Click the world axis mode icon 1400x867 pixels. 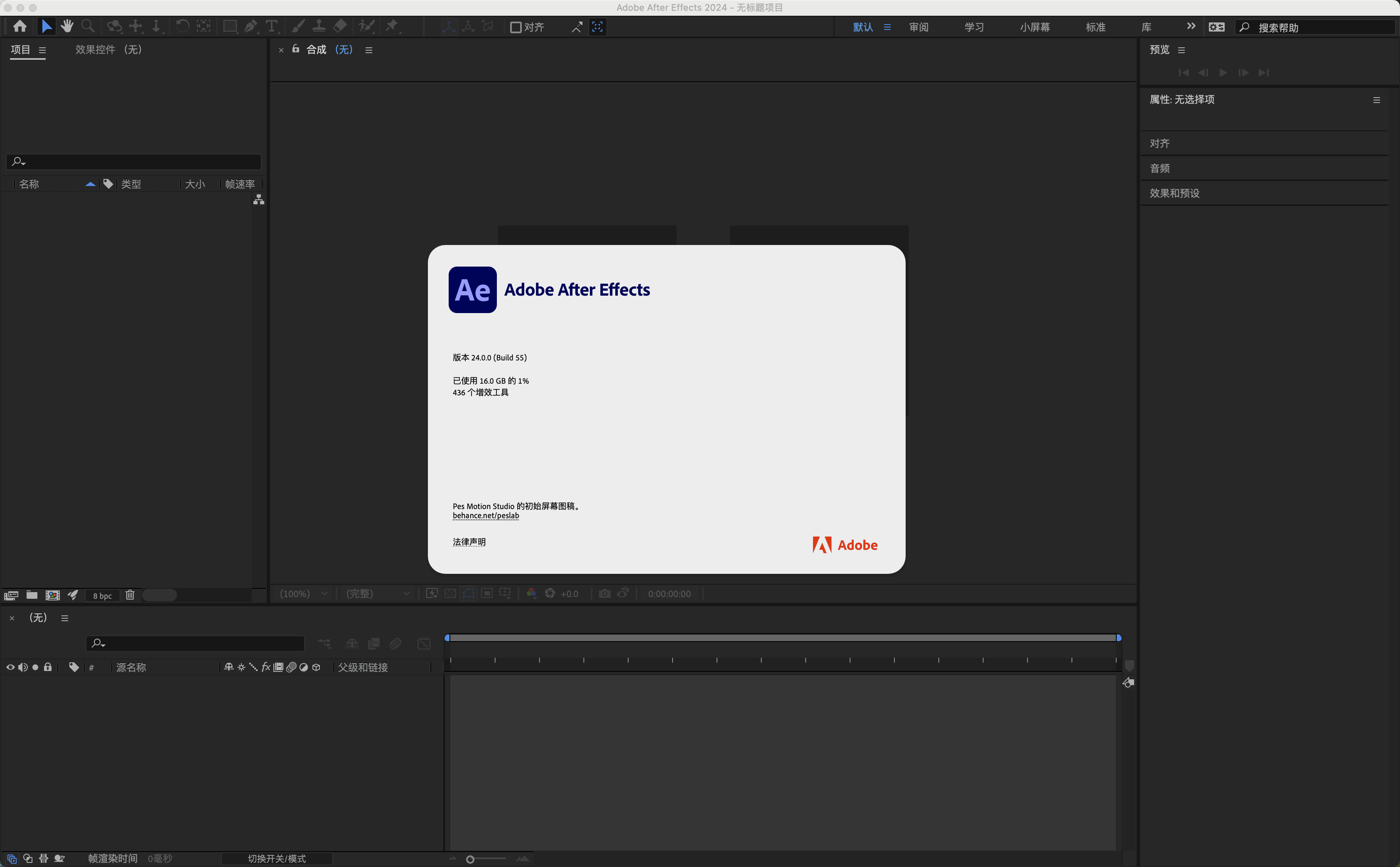pyautogui.click(x=469, y=27)
